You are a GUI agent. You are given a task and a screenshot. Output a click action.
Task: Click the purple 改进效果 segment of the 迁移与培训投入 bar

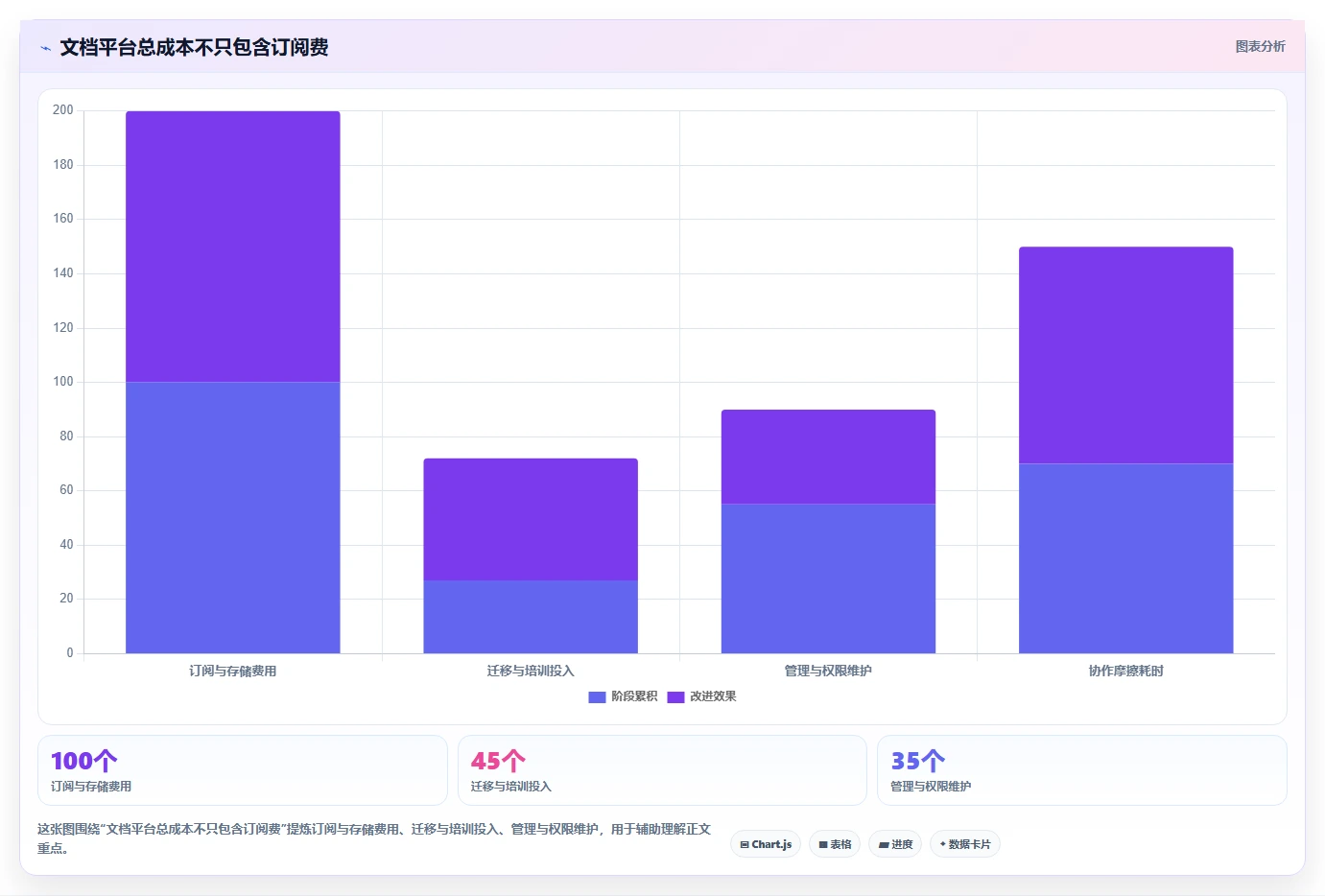coord(531,519)
